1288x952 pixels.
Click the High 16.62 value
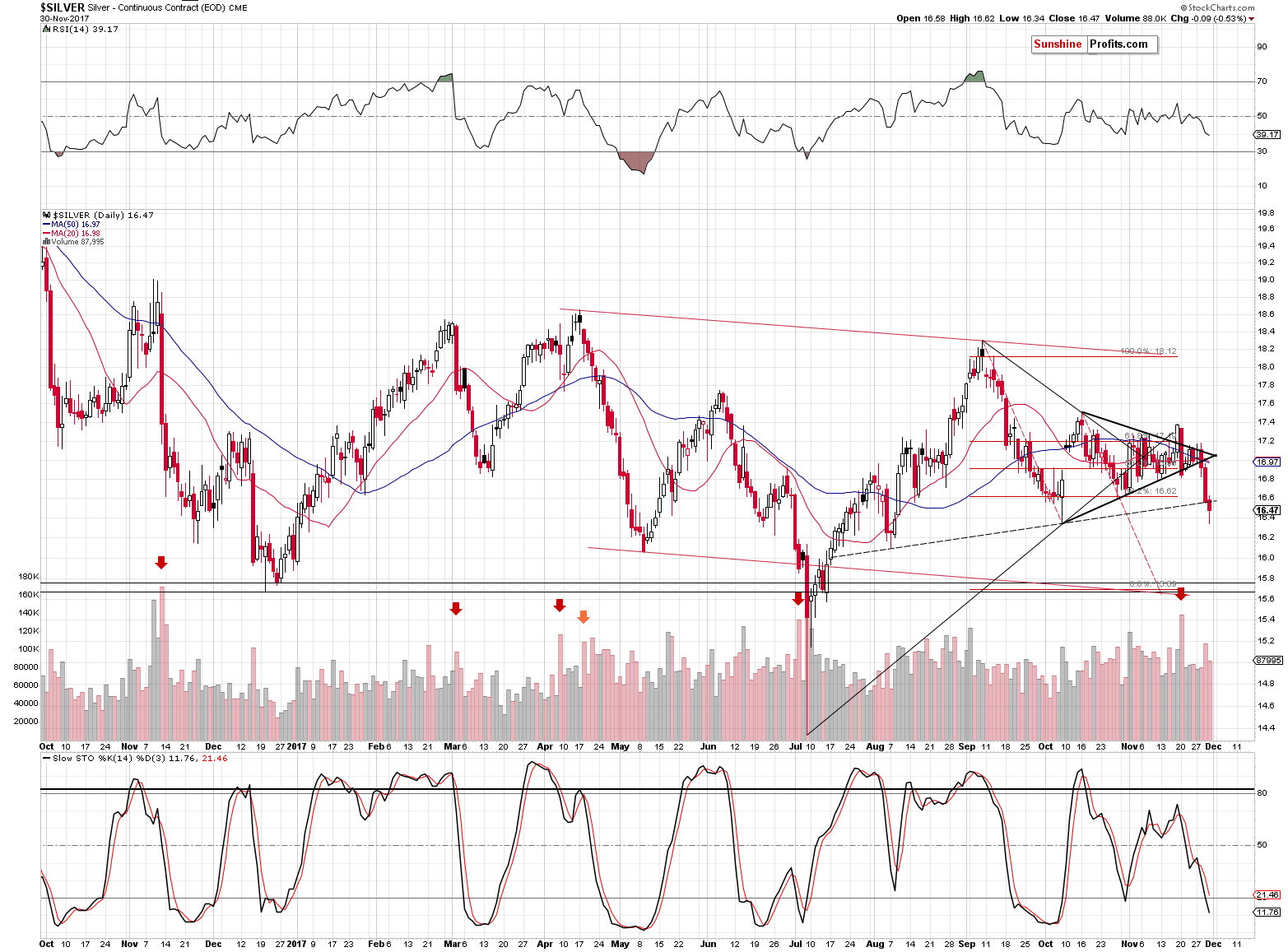point(972,19)
